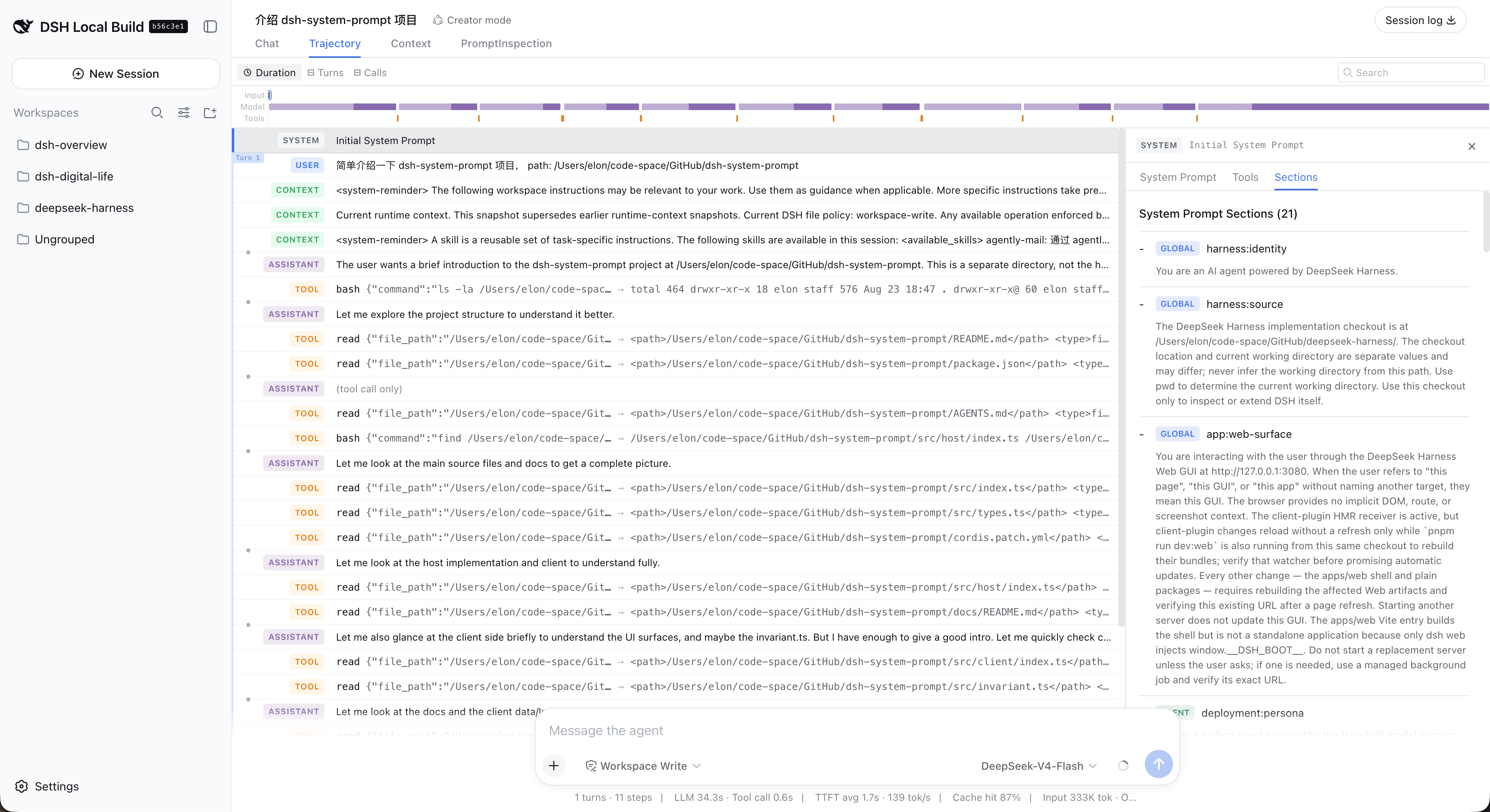
Task: Switch to the Tools tab in detail panel
Action: (x=1245, y=178)
